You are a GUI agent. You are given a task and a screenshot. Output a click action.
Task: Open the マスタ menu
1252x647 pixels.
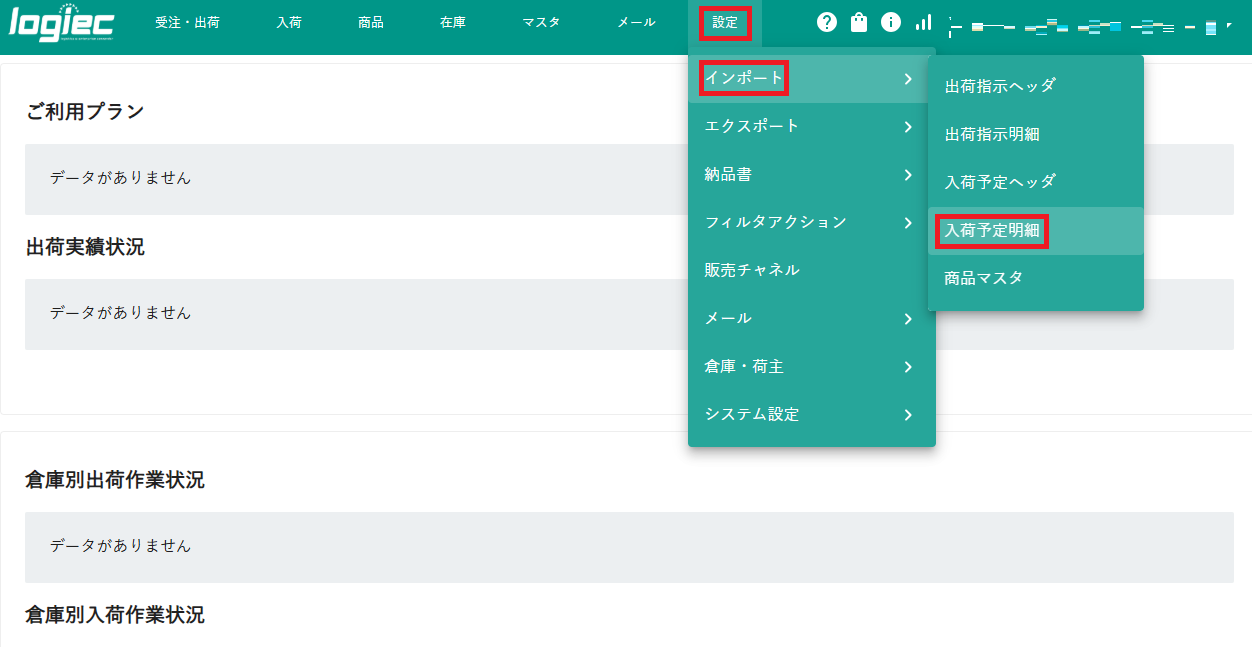[x=540, y=21]
